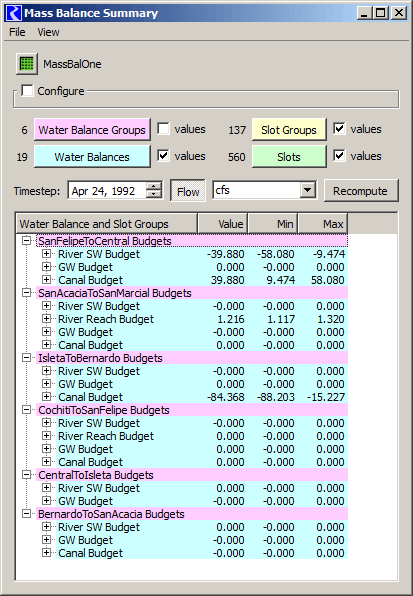The width and height of the screenshot is (413, 596).
Task: Increment the timestep with the up arrow
Action: coord(153,186)
